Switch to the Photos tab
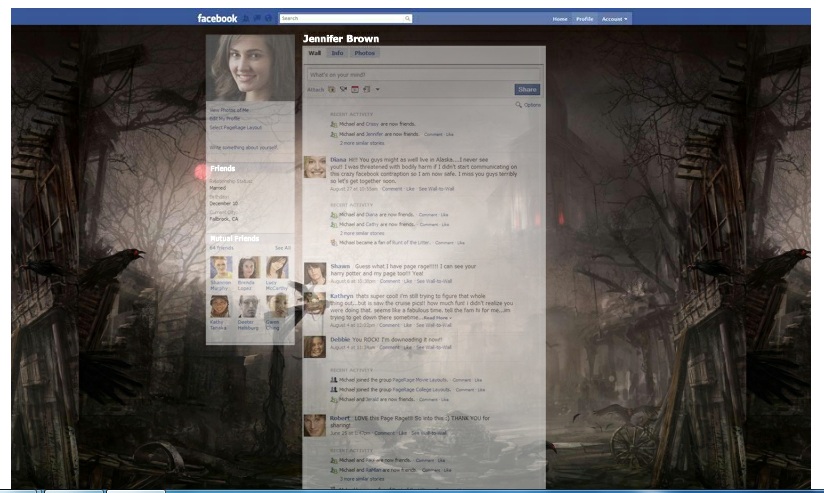 click(364, 53)
